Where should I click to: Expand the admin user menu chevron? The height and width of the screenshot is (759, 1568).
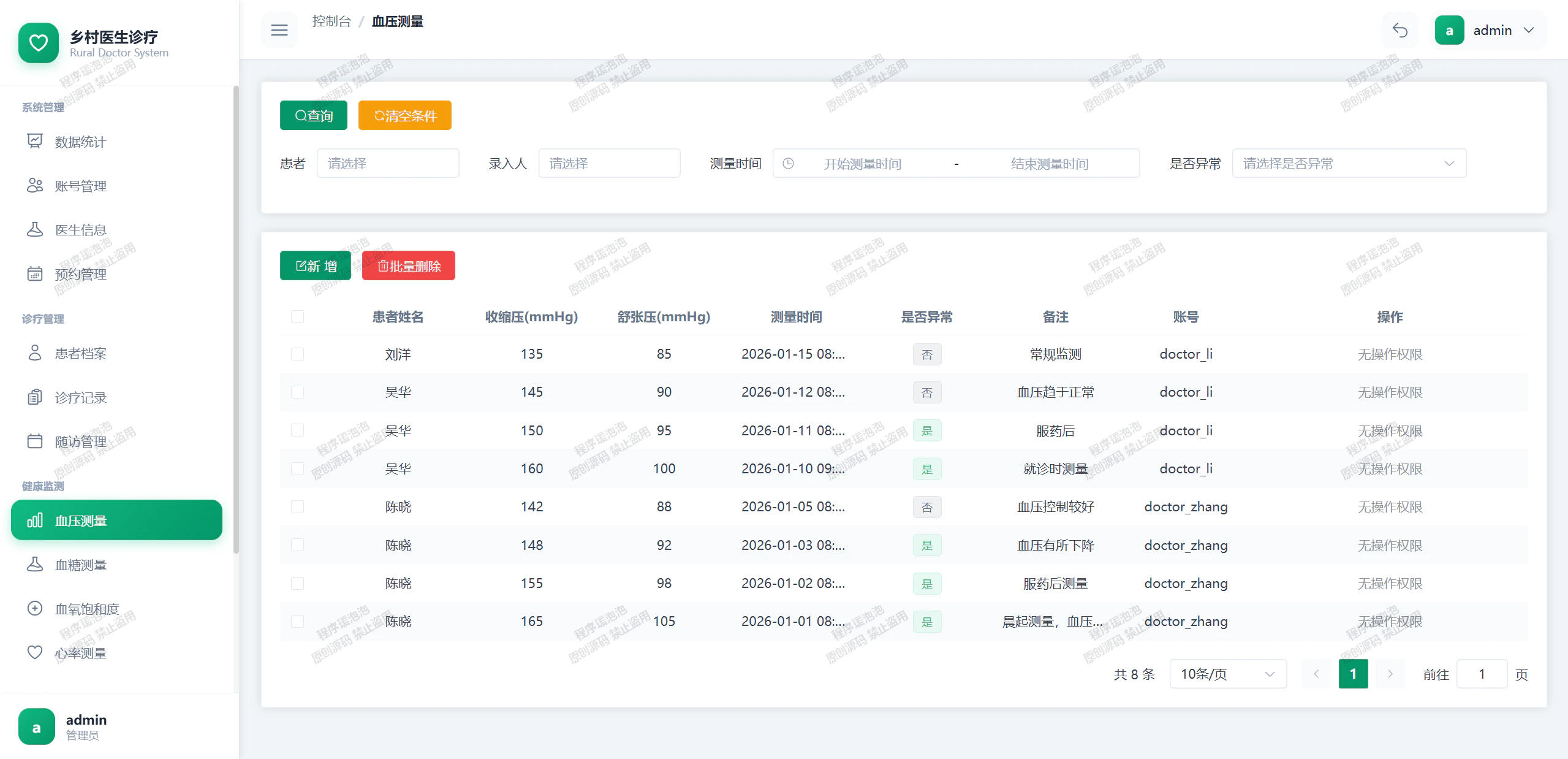click(1529, 30)
